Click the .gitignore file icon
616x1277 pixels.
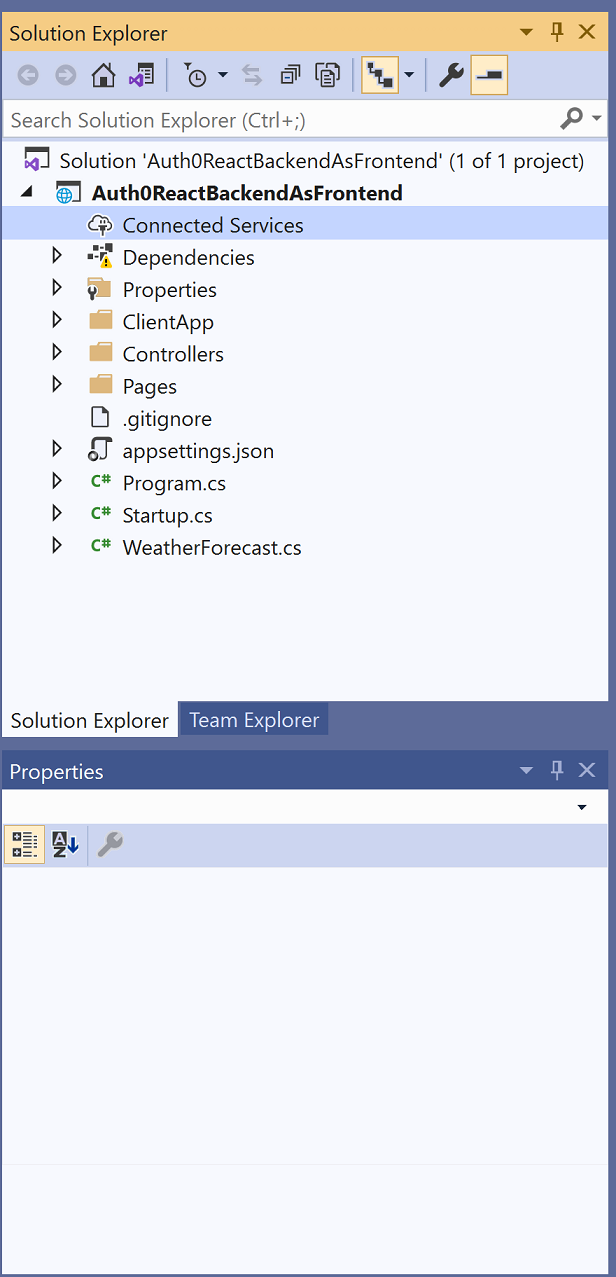pos(100,418)
